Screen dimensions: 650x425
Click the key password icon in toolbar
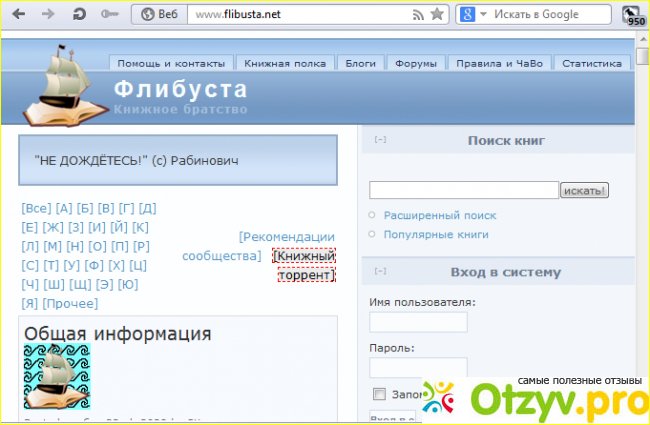click(x=109, y=15)
